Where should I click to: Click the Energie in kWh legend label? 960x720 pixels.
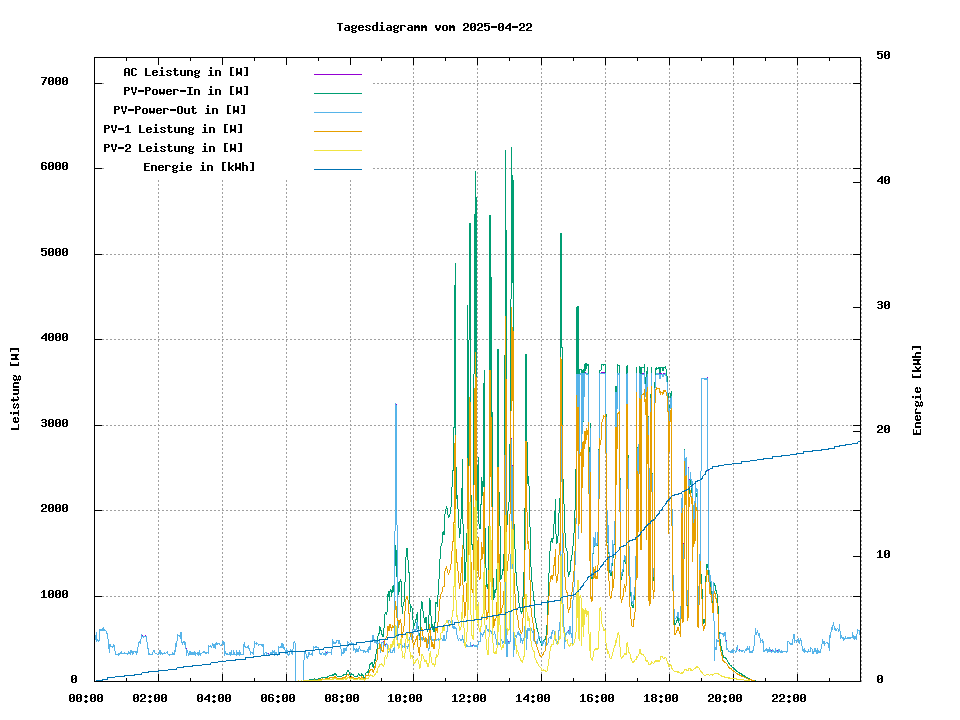point(199,167)
